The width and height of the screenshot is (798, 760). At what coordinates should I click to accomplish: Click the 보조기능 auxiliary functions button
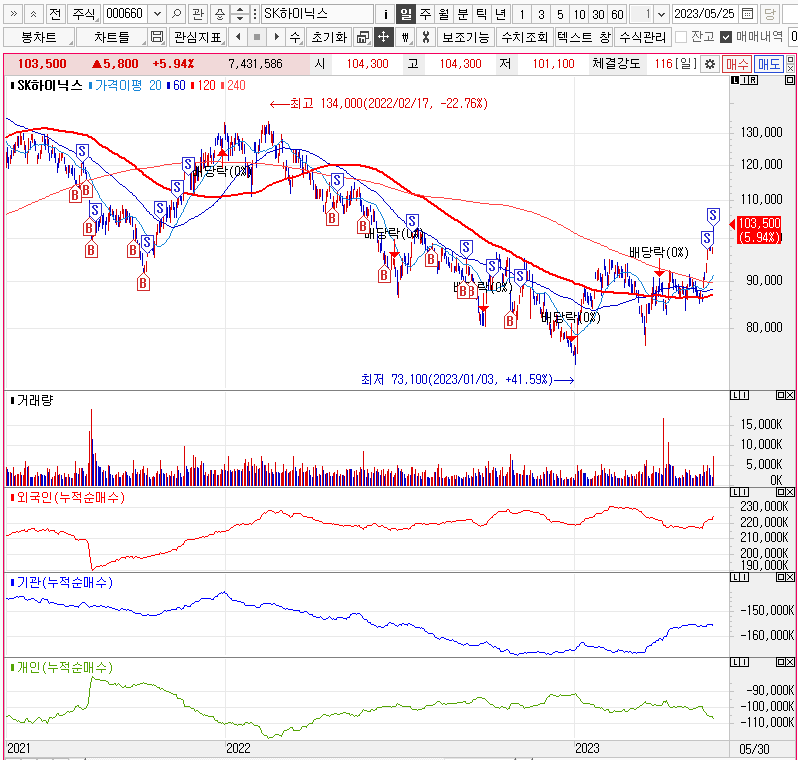[x=466, y=37]
